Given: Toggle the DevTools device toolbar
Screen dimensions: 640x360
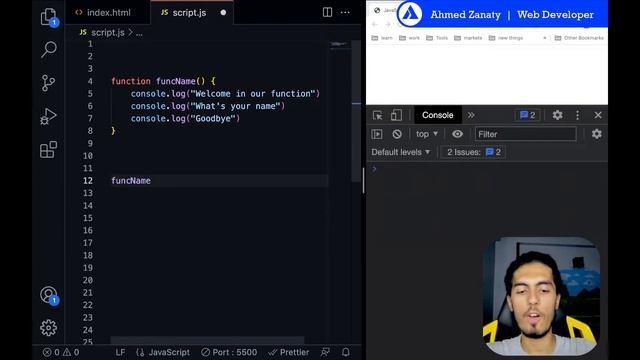Looking at the screenshot, I should coord(396,115).
